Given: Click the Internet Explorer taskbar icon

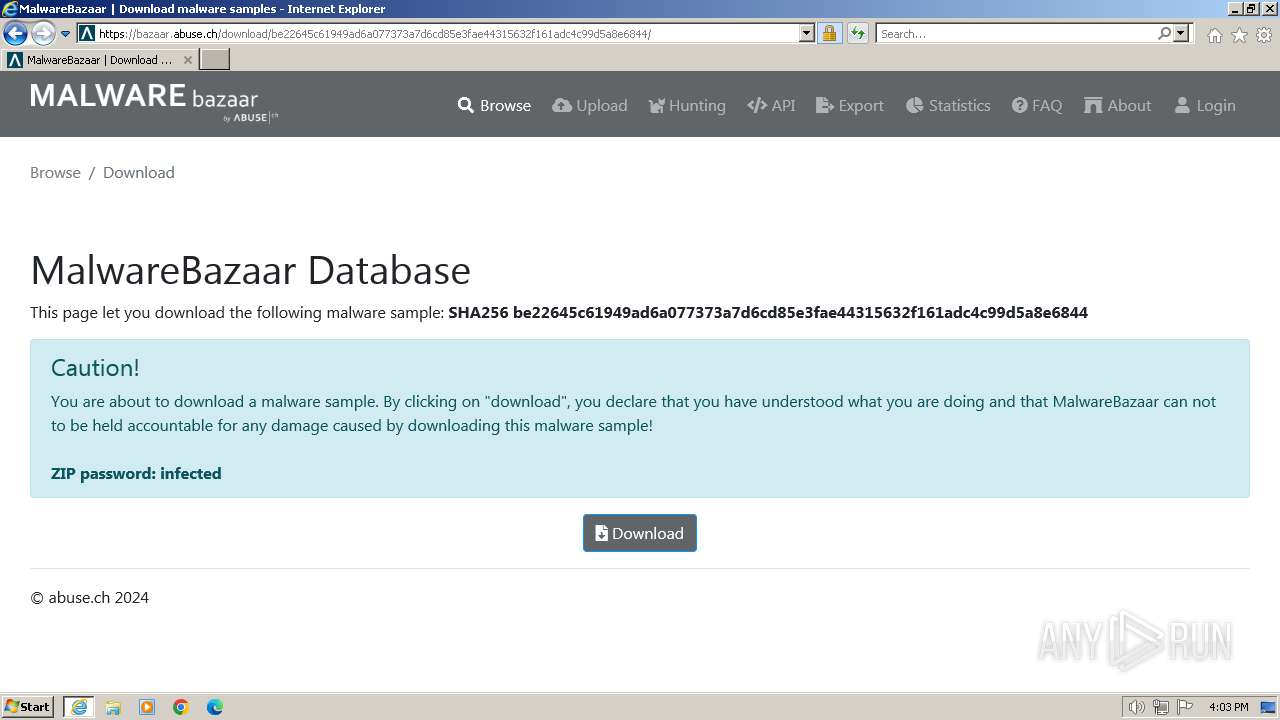Looking at the screenshot, I should [79, 707].
